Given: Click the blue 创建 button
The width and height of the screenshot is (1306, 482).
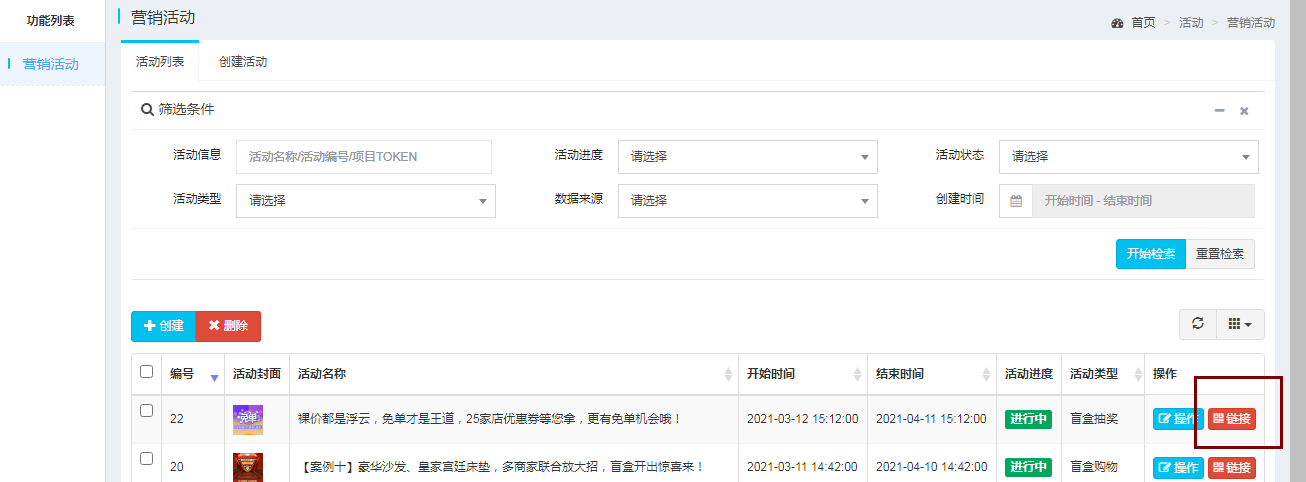Looking at the screenshot, I should coord(163,326).
